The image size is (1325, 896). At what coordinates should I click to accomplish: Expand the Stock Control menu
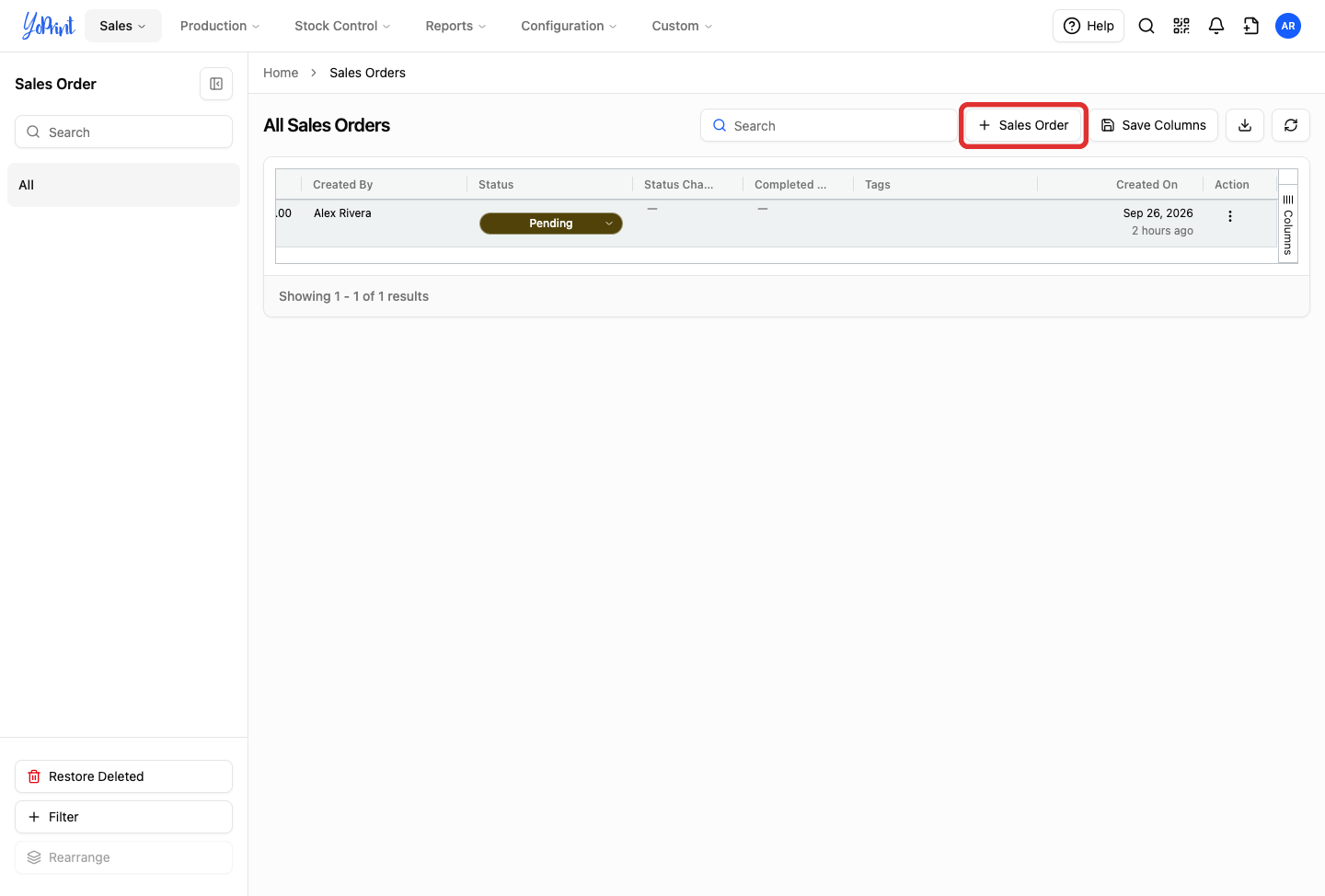(x=342, y=26)
